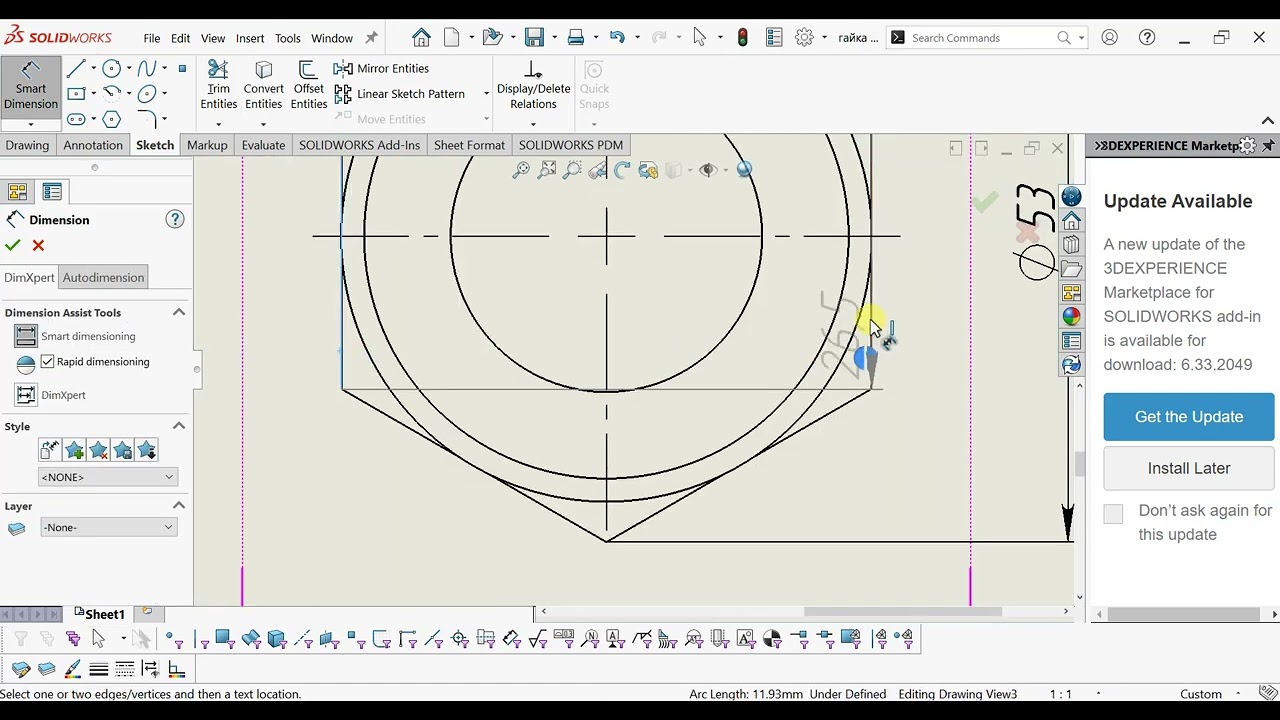
Task: Open Dimension panel help
Action: [x=175, y=219]
